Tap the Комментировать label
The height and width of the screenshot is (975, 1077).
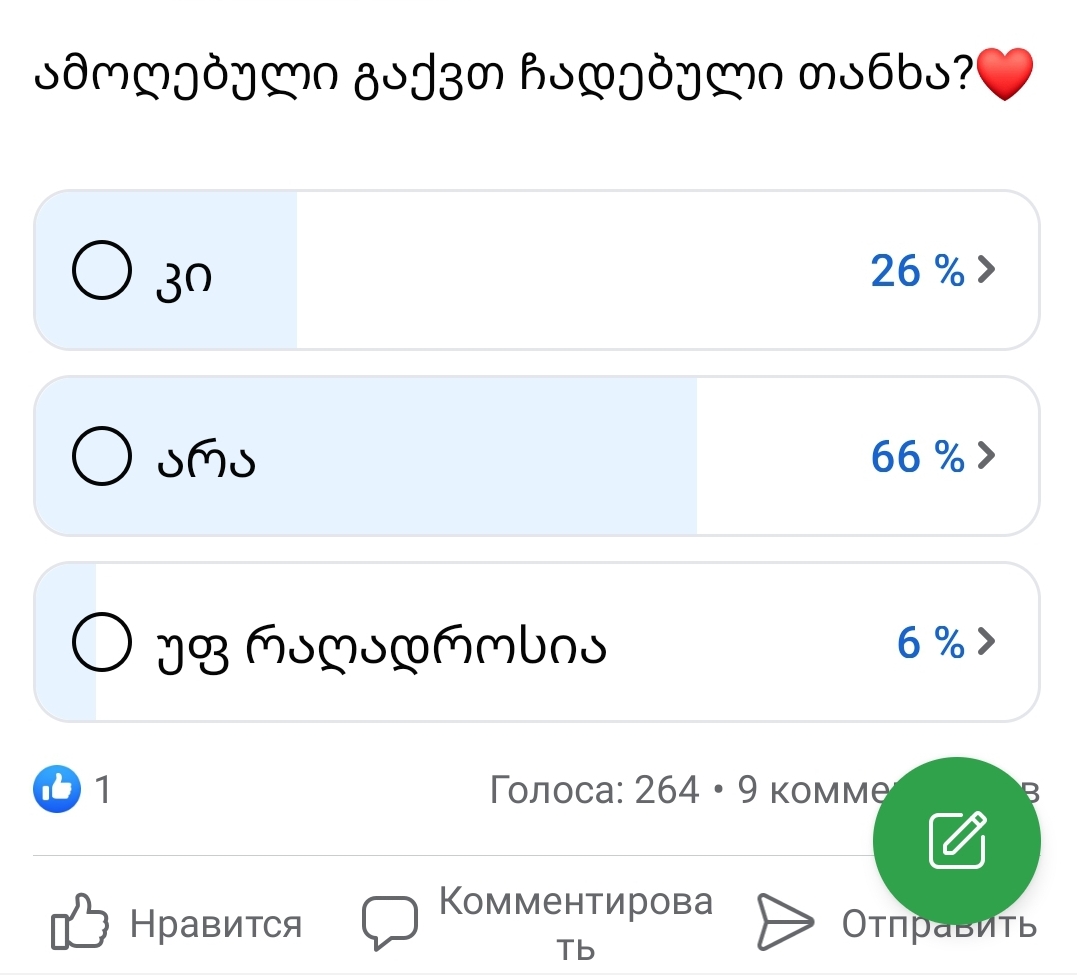[x=576, y=922]
